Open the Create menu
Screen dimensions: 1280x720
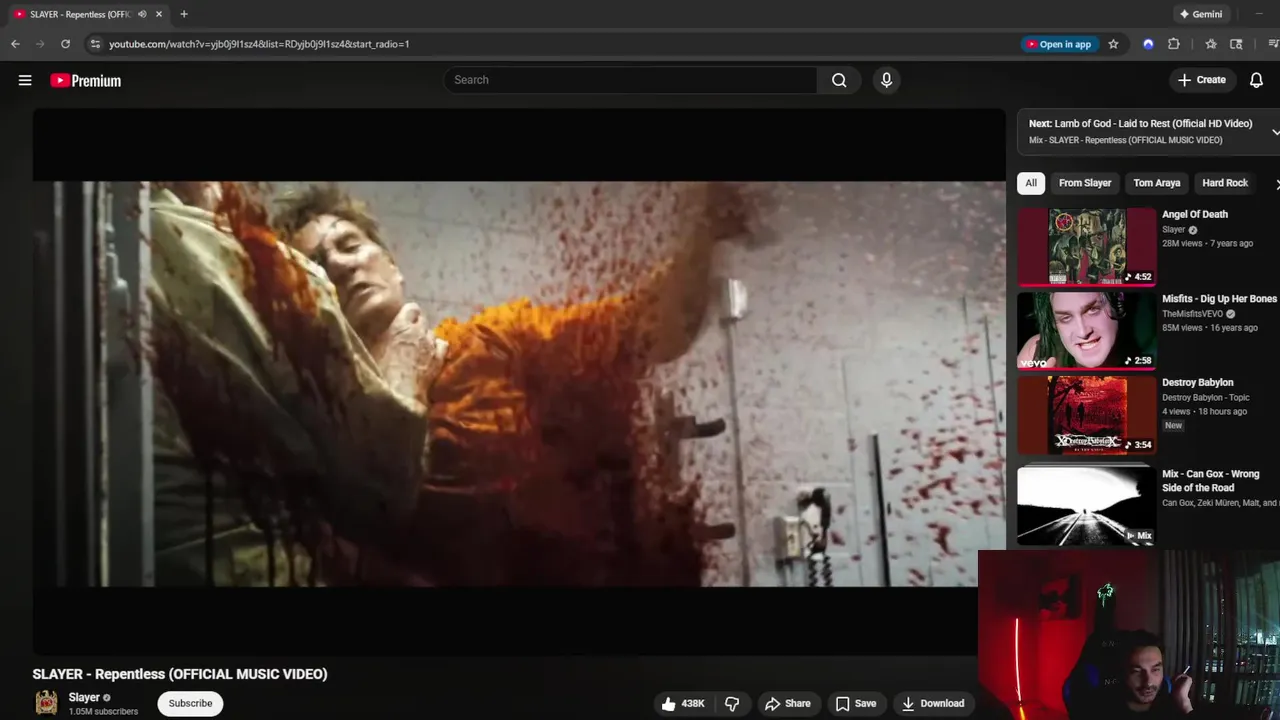(1202, 80)
